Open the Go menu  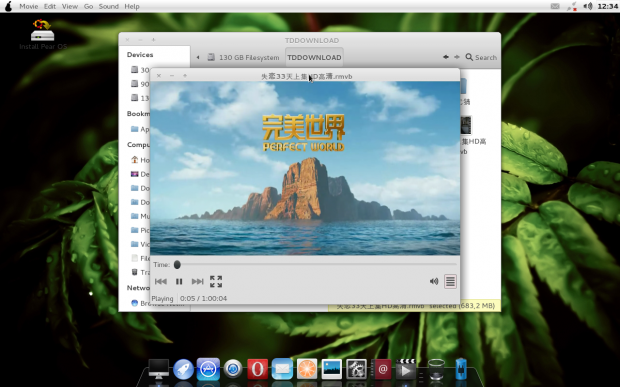(x=89, y=6)
